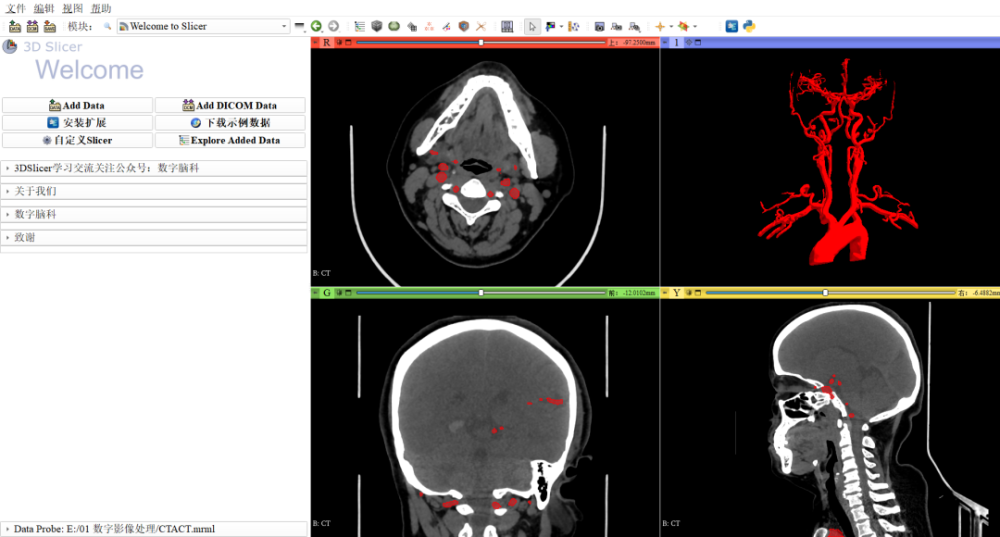Toggle the red slice link icon

click(340, 42)
